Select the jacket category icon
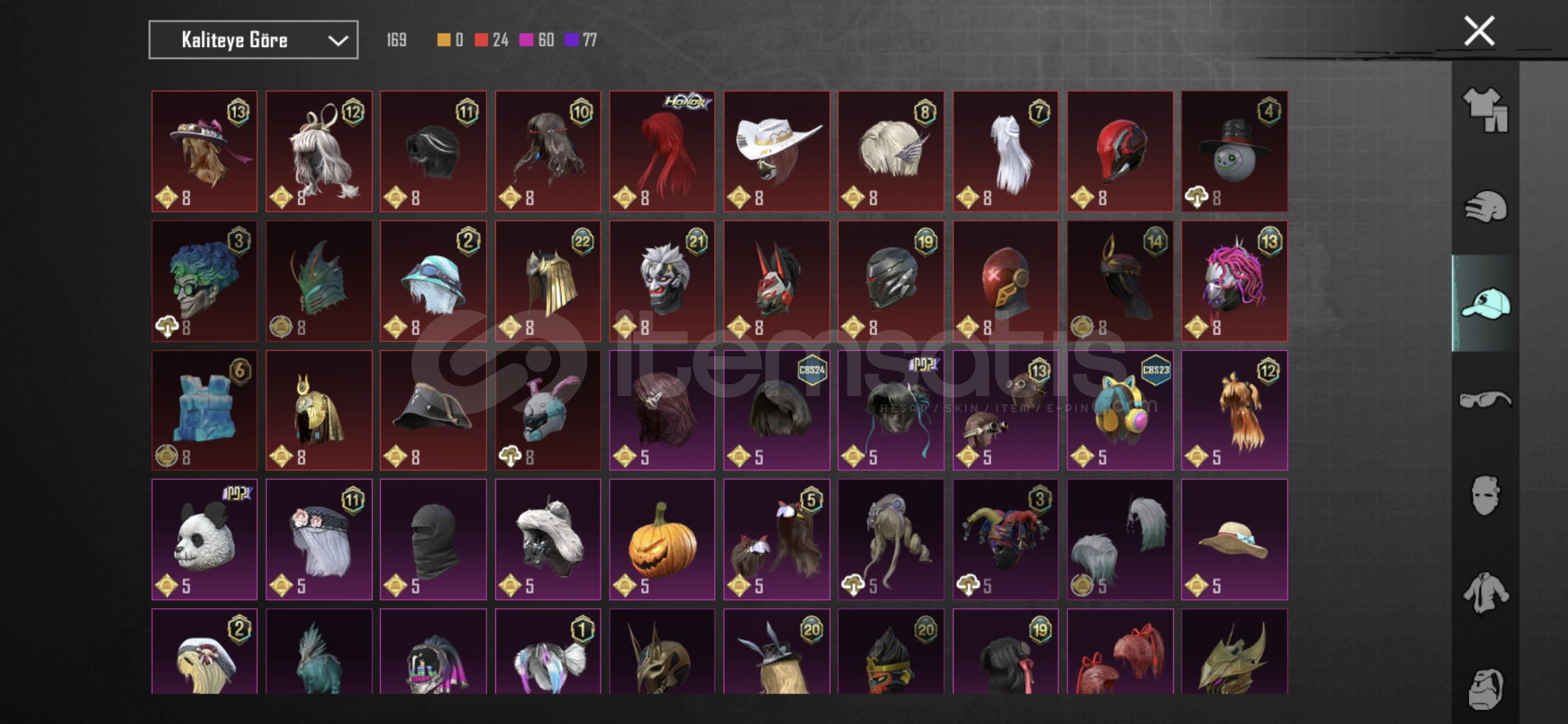The image size is (1568, 724). [1485, 593]
